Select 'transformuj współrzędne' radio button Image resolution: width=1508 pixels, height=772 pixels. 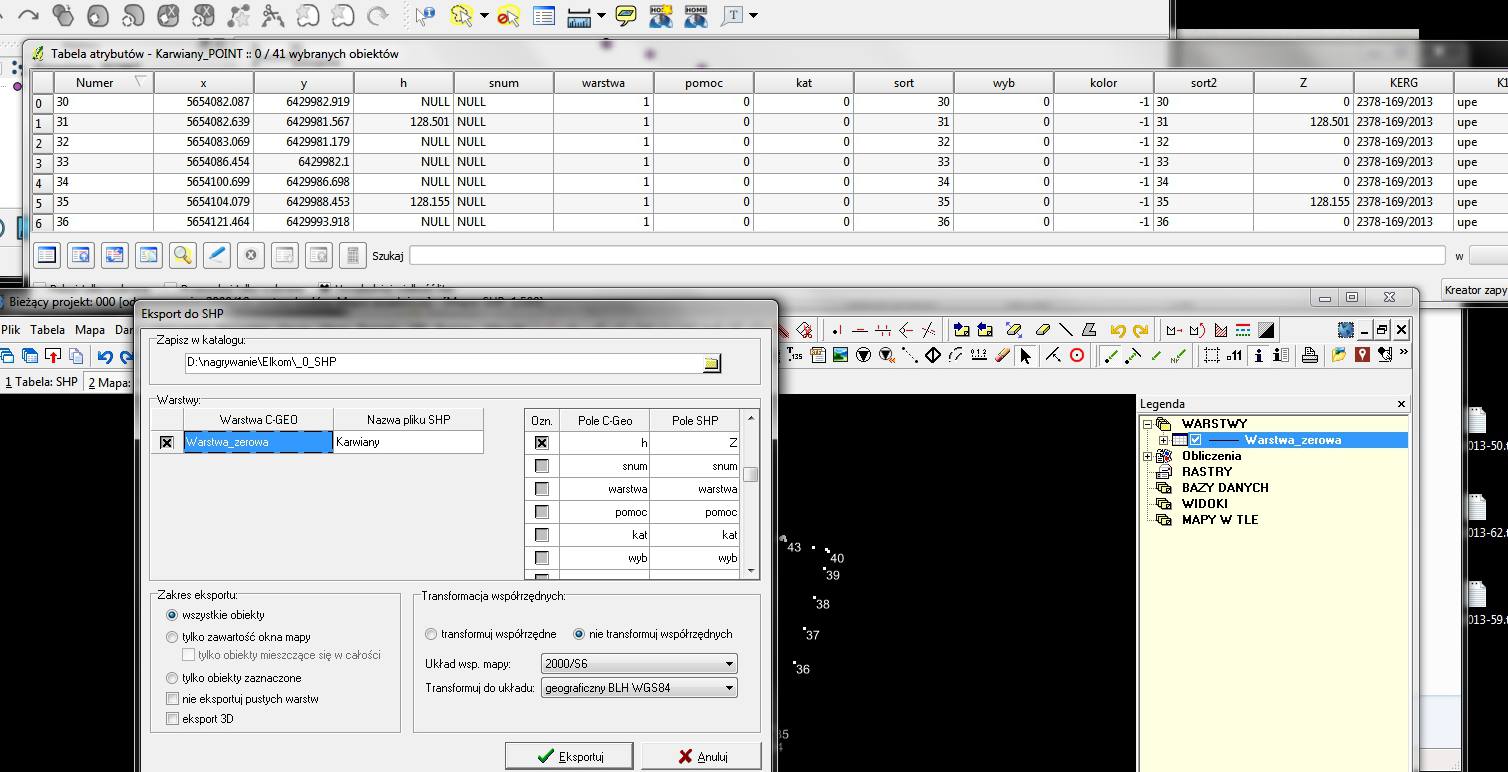point(431,634)
